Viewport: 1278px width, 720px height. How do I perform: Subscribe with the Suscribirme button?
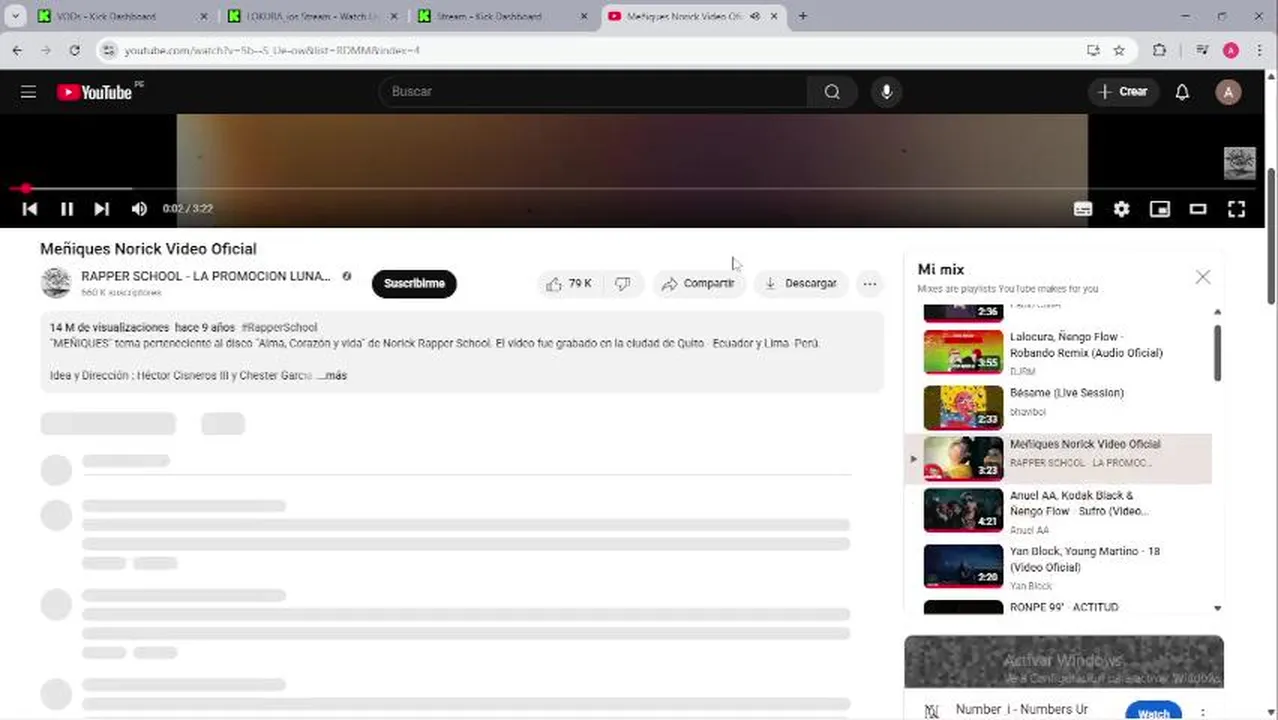pyautogui.click(x=414, y=284)
